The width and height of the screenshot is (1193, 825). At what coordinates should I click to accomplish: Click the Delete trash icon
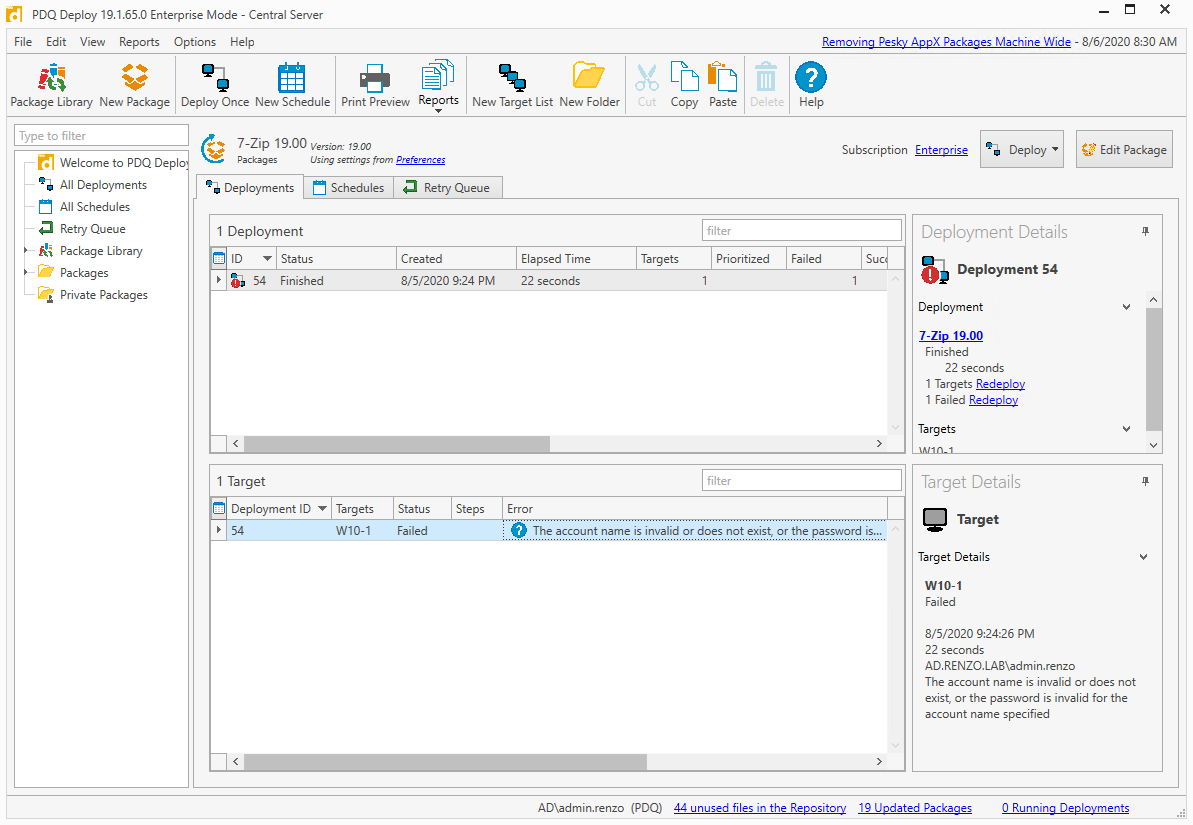(x=766, y=85)
